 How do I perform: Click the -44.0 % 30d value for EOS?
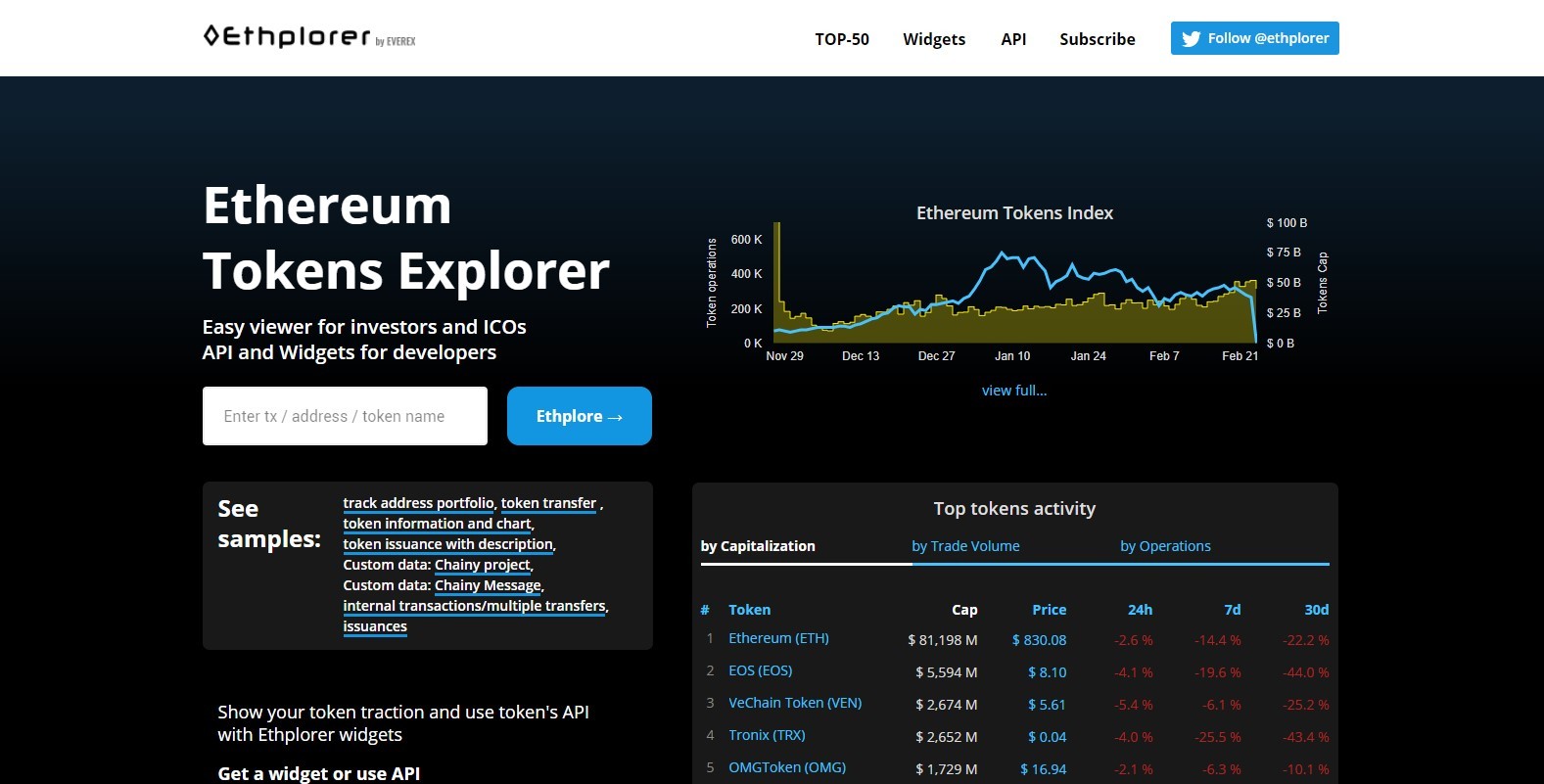(1306, 672)
